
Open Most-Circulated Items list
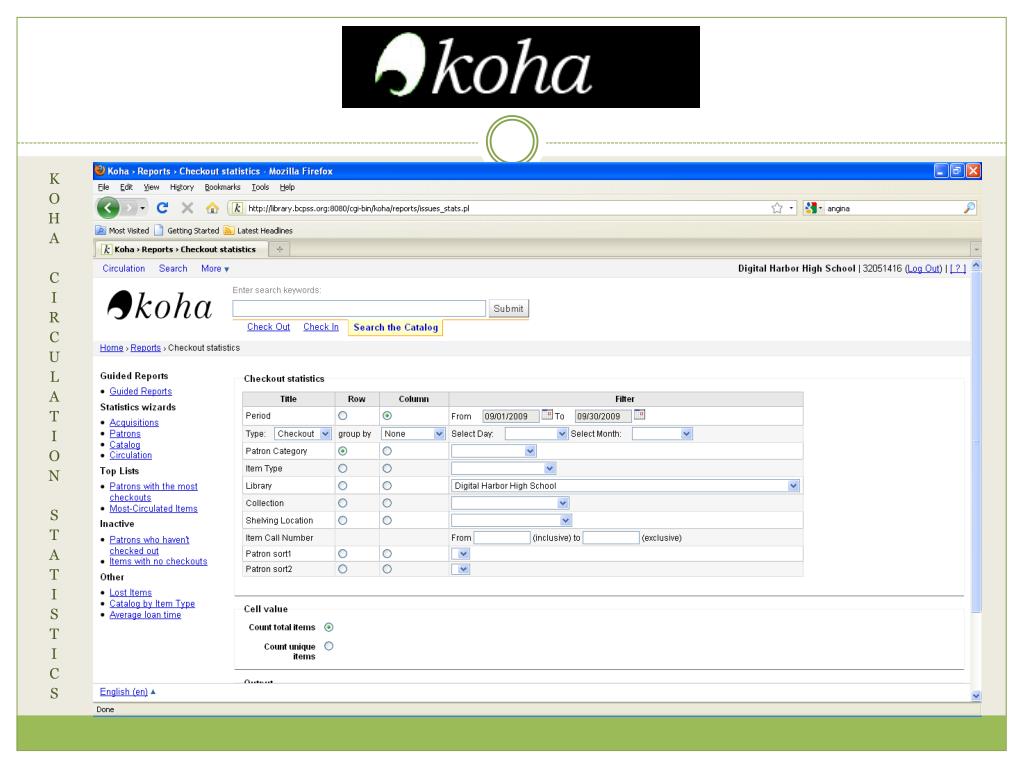pyautogui.click(x=153, y=509)
